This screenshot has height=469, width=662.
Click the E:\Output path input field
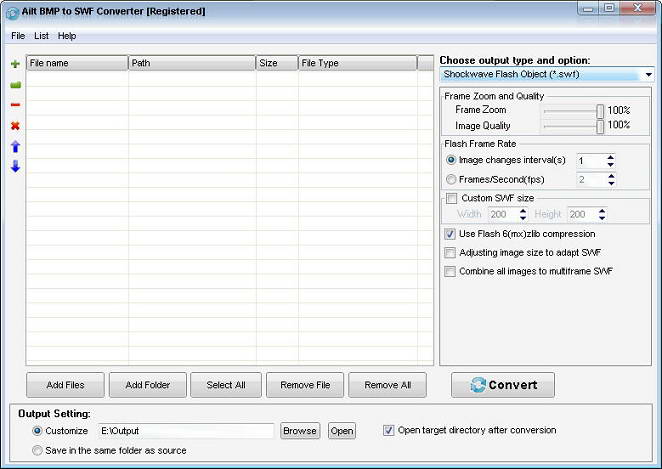pos(186,431)
